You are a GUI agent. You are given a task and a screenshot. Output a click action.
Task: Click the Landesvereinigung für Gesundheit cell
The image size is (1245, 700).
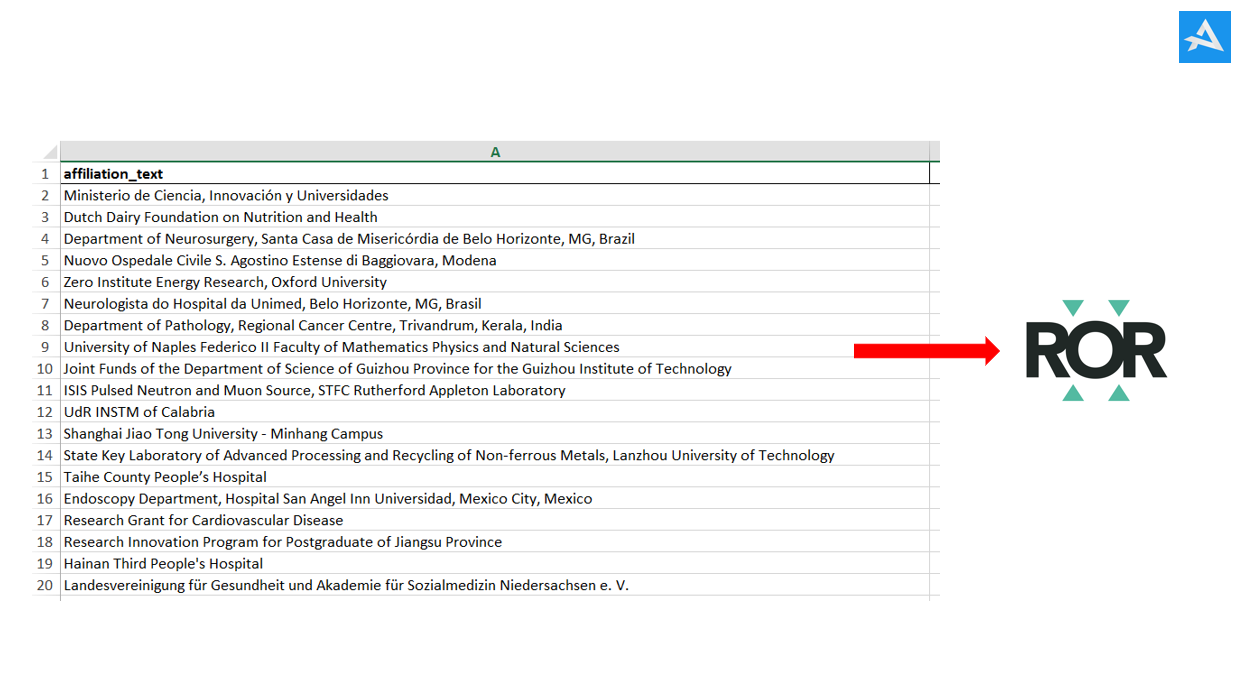tap(346, 585)
